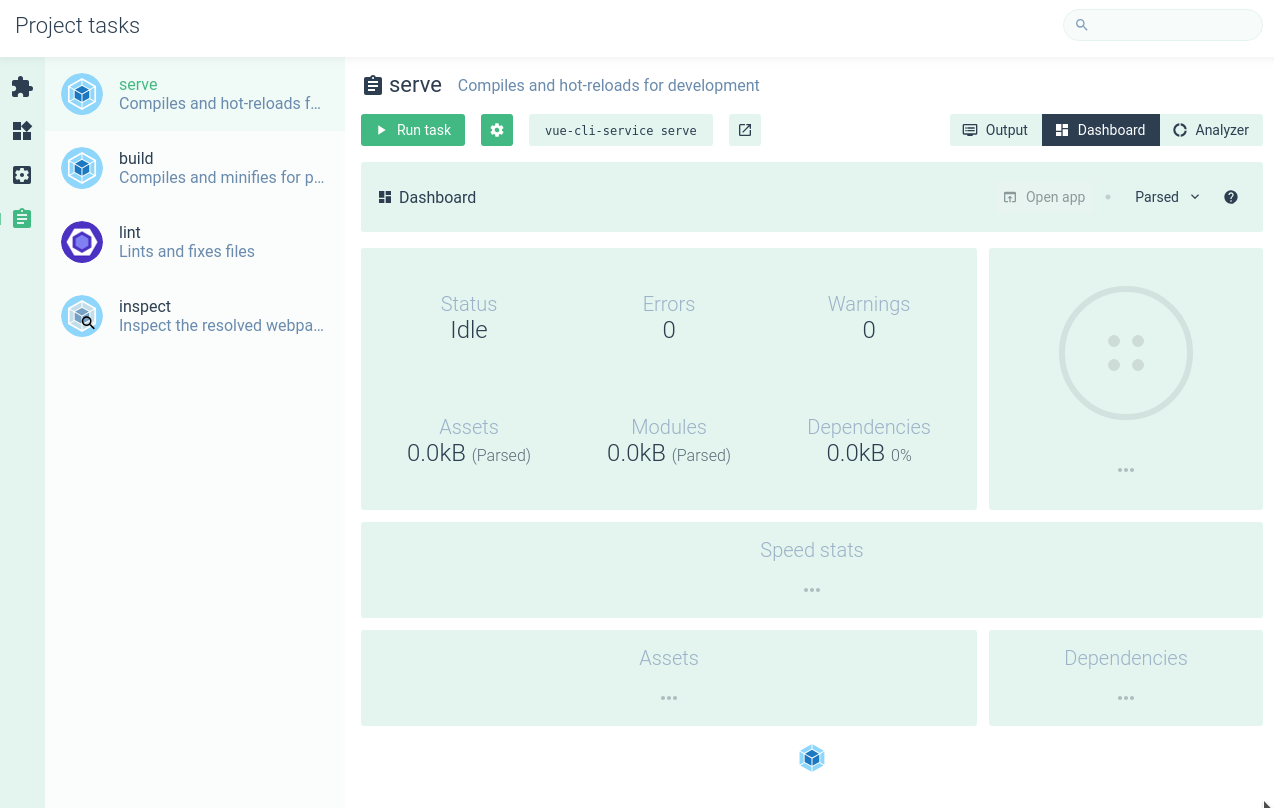Click the Status Idle value
This screenshot has width=1274, height=808.
(x=469, y=330)
